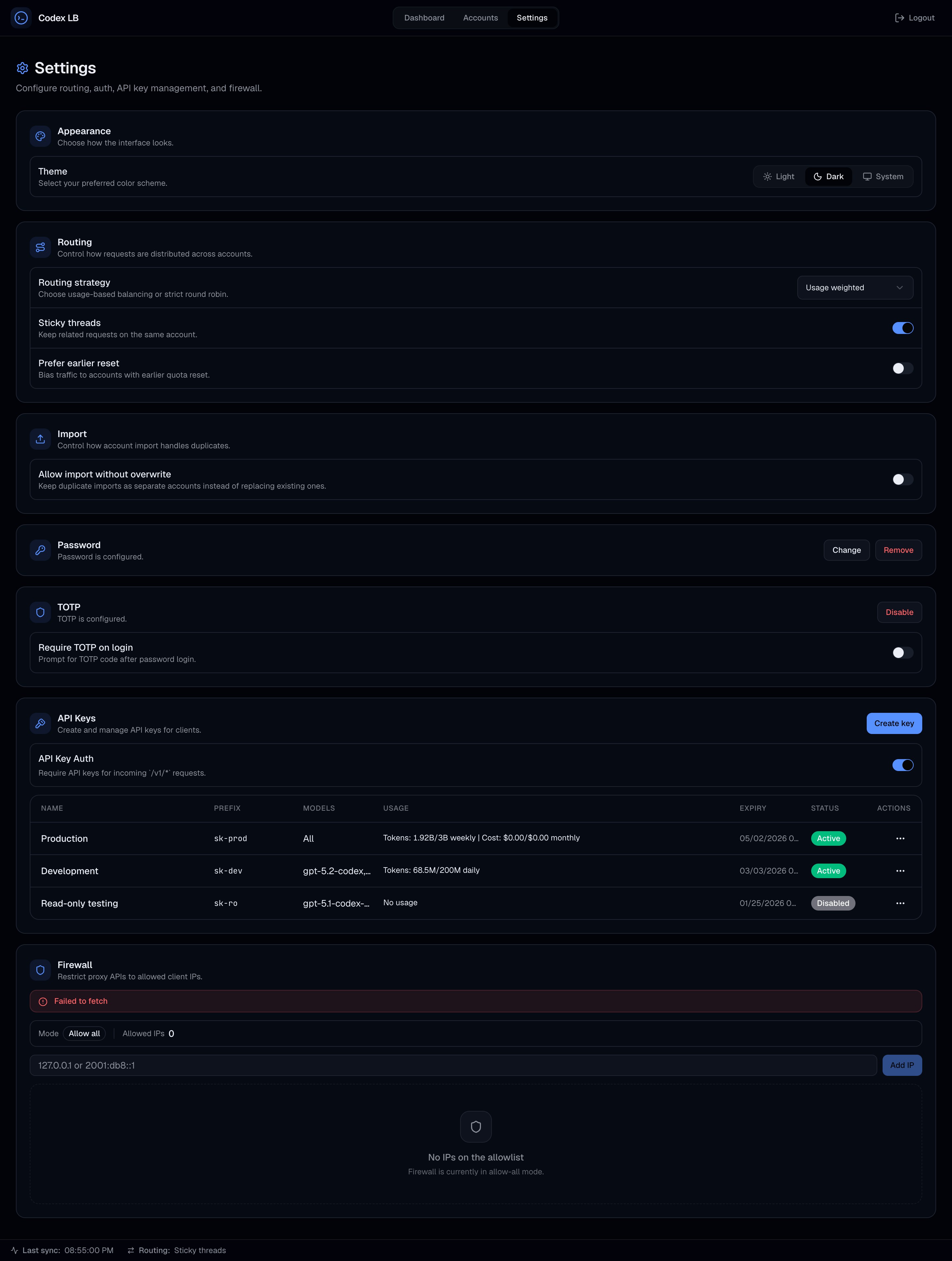Click the 01/25/2026 expiry cell
The height and width of the screenshot is (1261, 952).
[767, 903]
